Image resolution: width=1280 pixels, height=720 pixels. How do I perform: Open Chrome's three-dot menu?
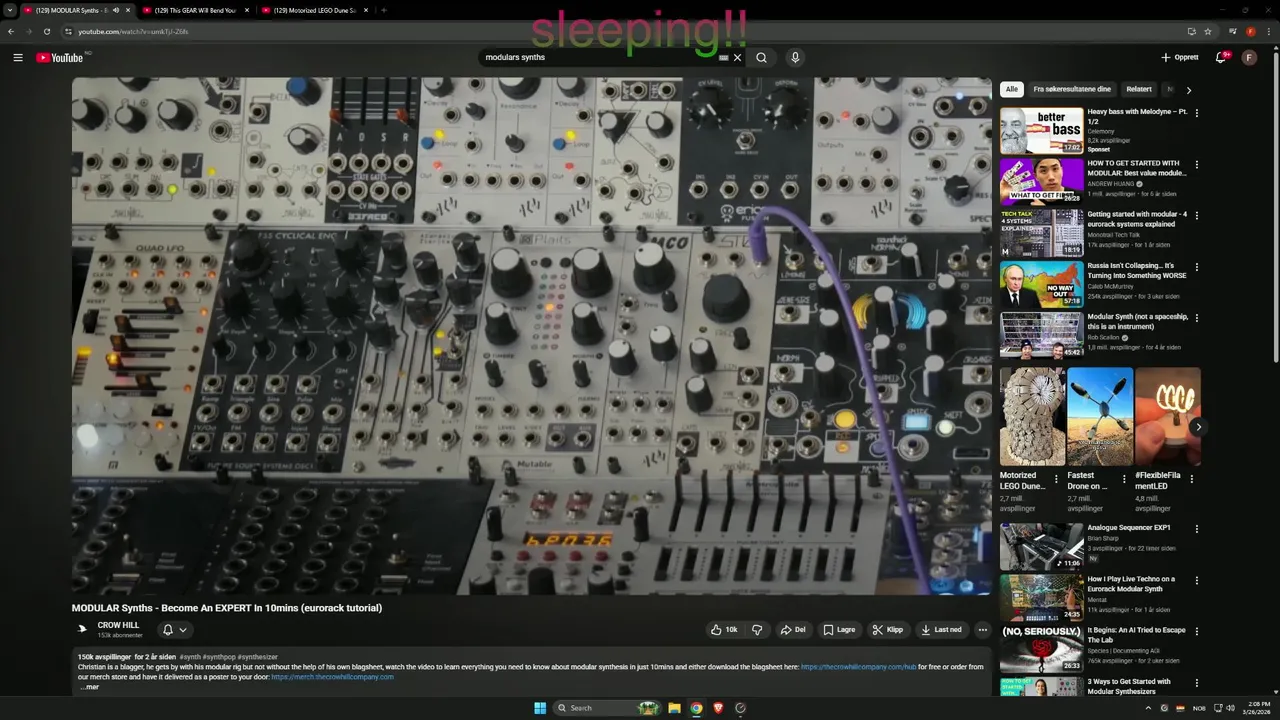tap(1267, 31)
